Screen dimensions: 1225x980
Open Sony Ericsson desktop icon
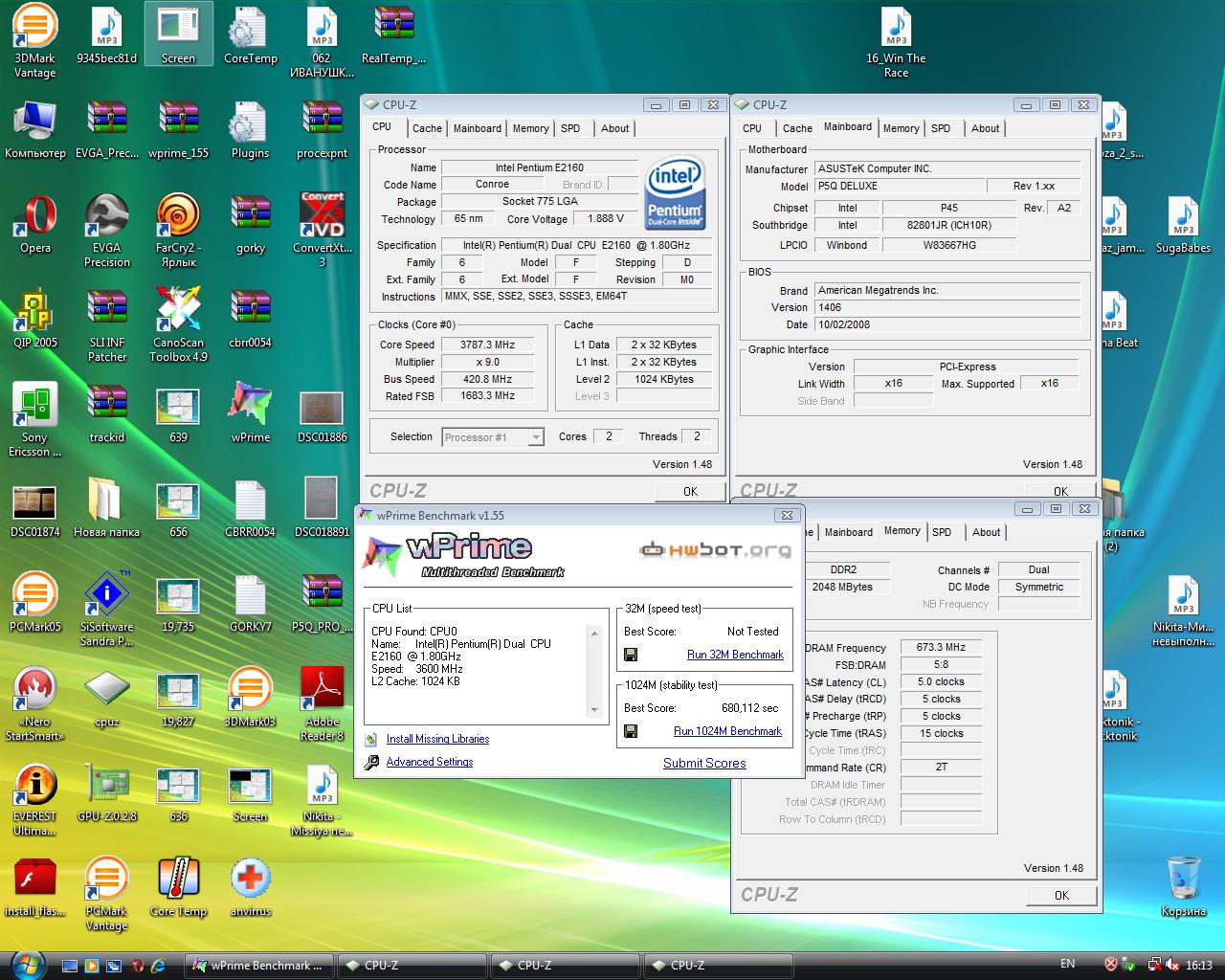tap(35, 420)
